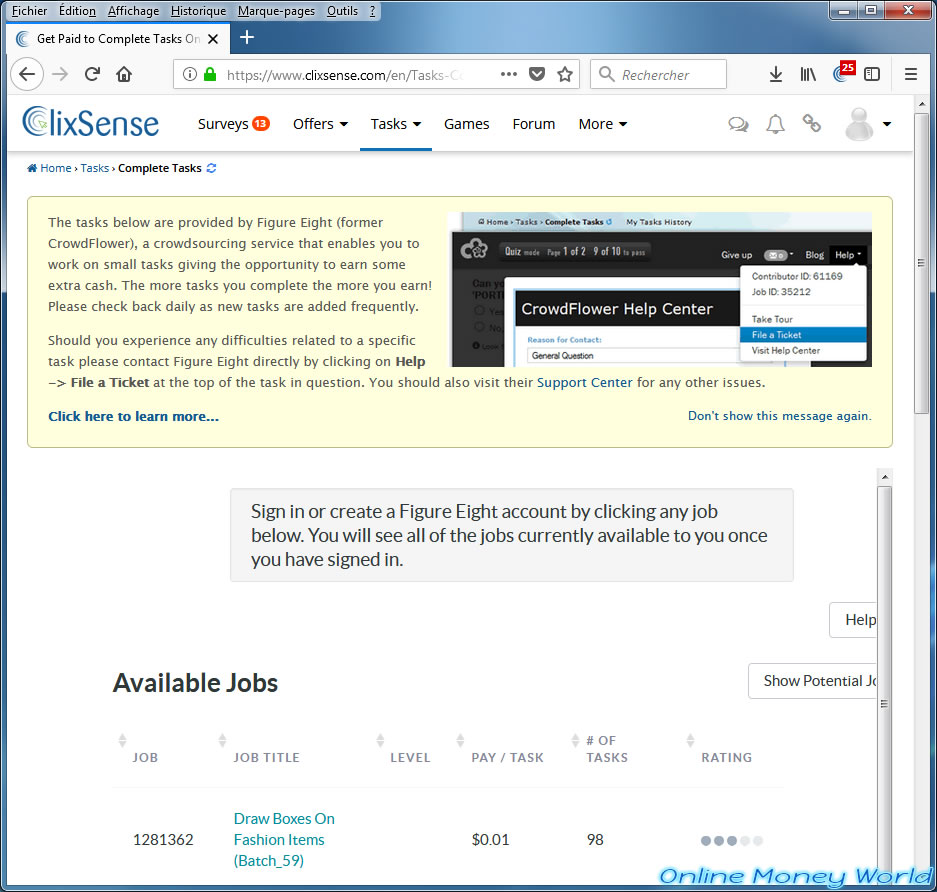
Task: Open ClixSense extension icon with 25 badge
Action: pyautogui.click(x=843, y=72)
